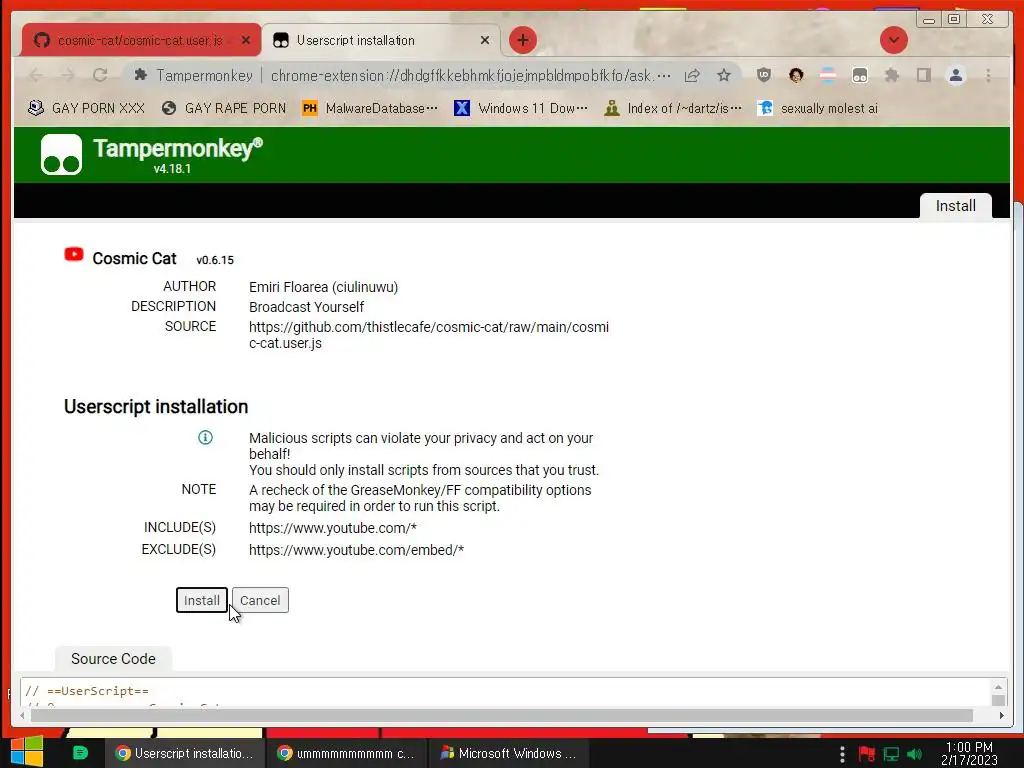
Task: Go forward using the browser forward arrow
Action: pyautogui.click(x=68, y=76)
